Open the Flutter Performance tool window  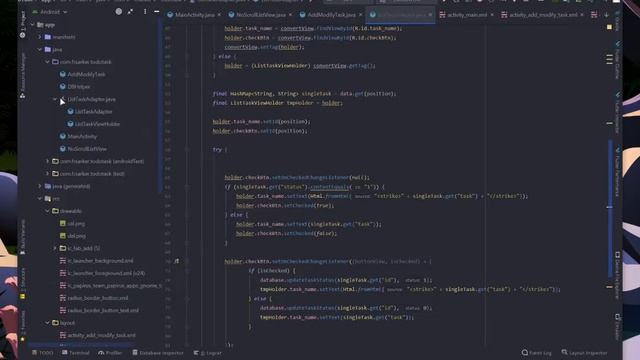tap(618, 171)
